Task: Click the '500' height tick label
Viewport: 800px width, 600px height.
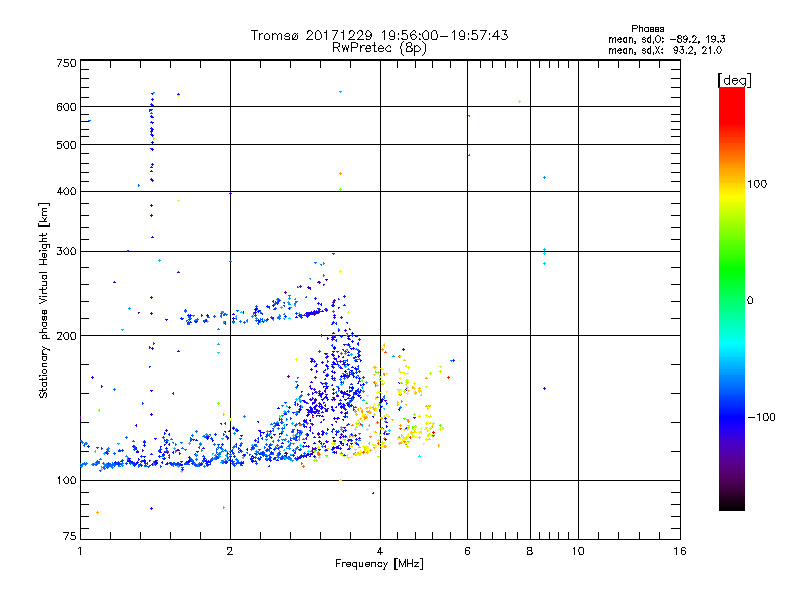Action: point(66,145)
